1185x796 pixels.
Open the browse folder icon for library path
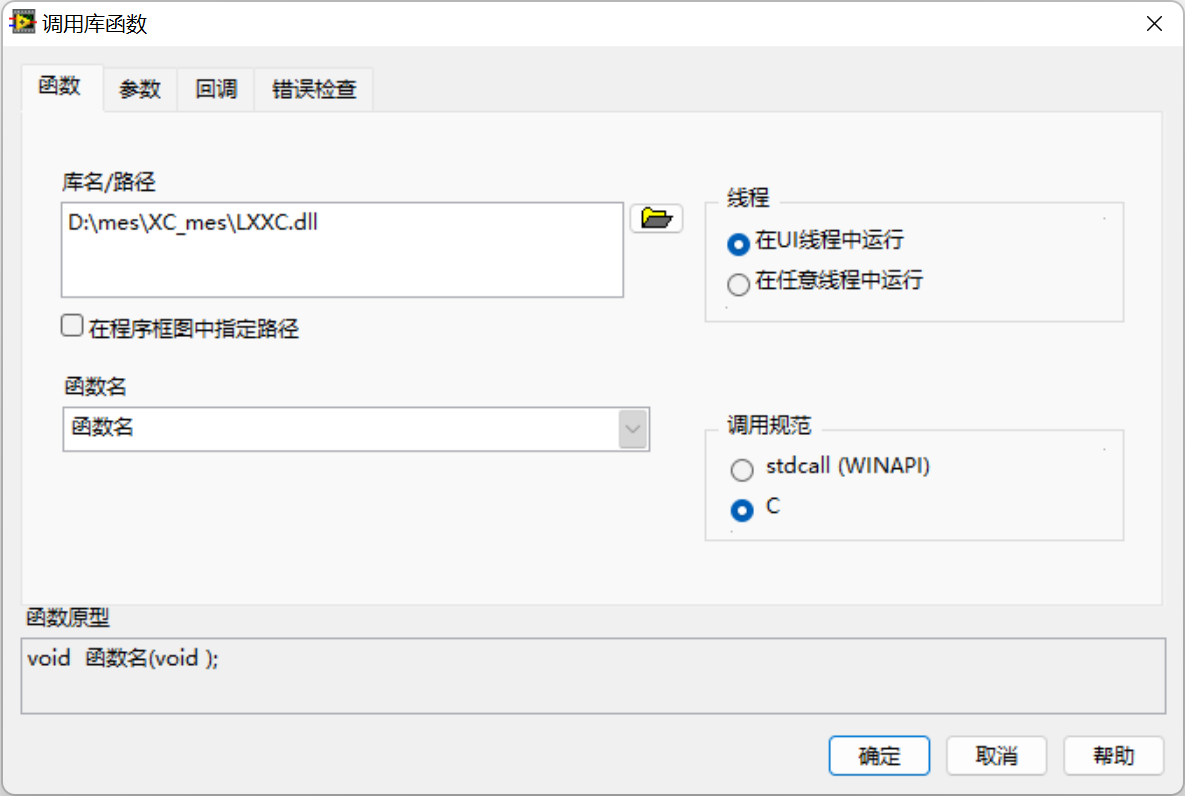tap(656, 218)
